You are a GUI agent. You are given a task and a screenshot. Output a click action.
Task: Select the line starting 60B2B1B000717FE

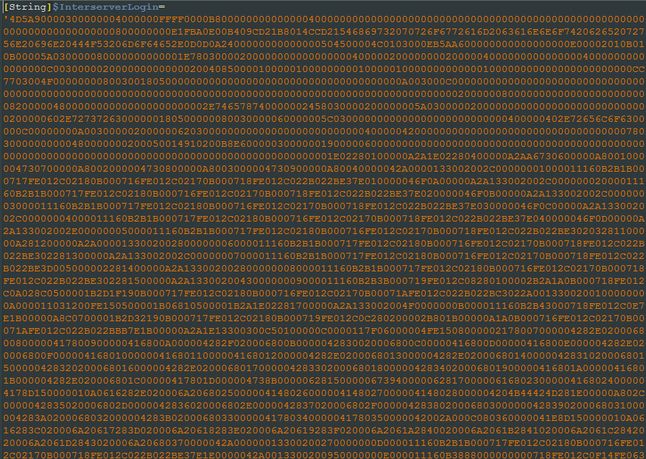coord(325,193)
